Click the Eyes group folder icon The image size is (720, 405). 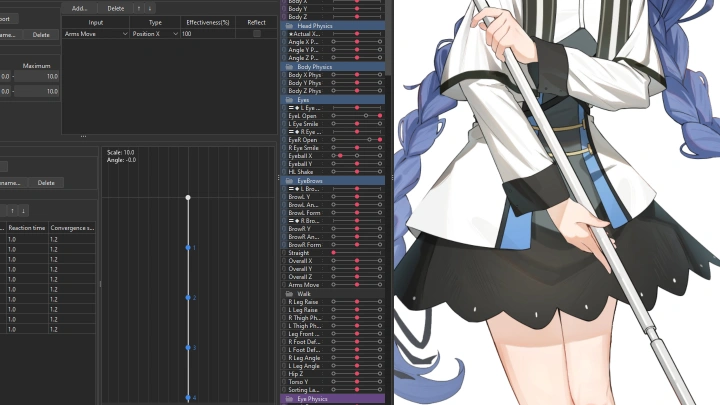289,100
